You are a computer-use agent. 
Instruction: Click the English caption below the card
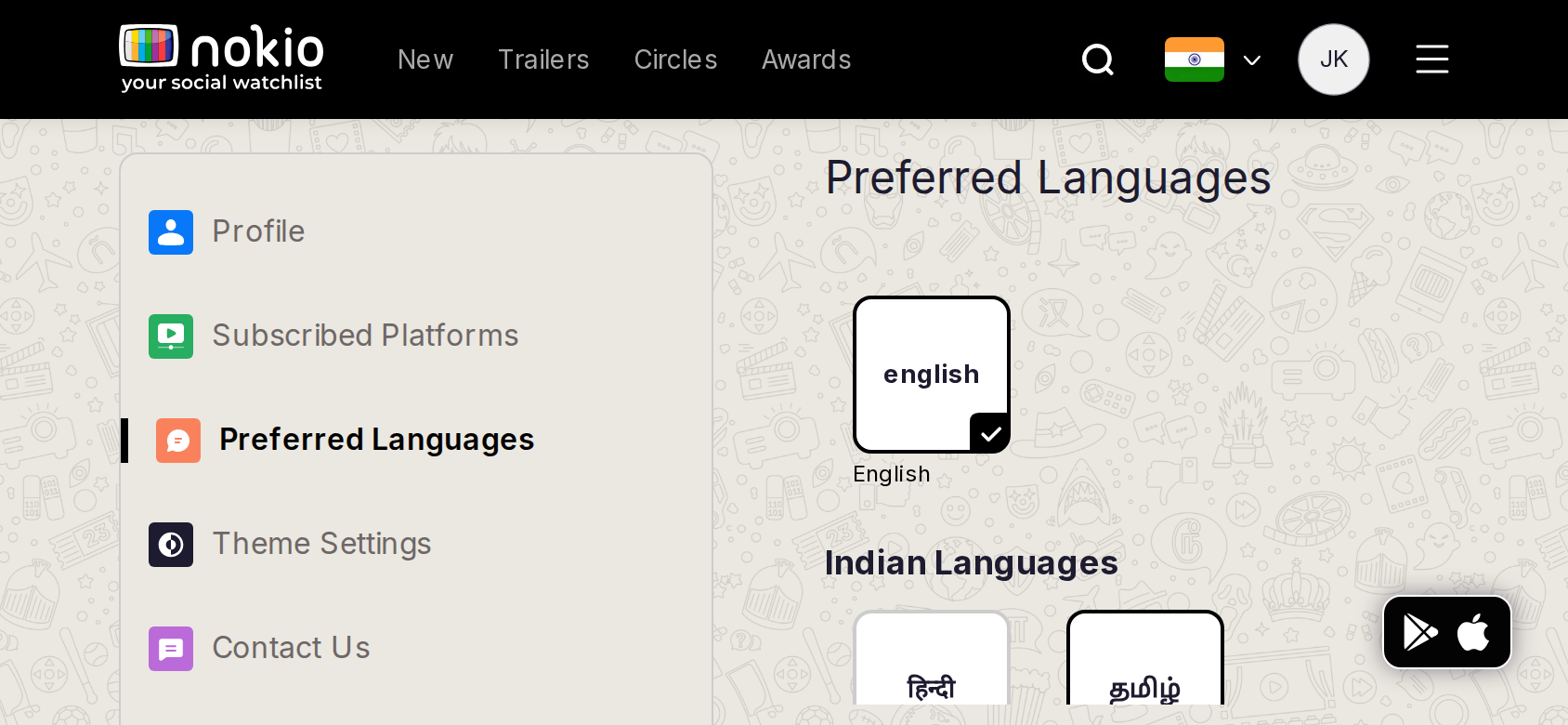[892, 474]
